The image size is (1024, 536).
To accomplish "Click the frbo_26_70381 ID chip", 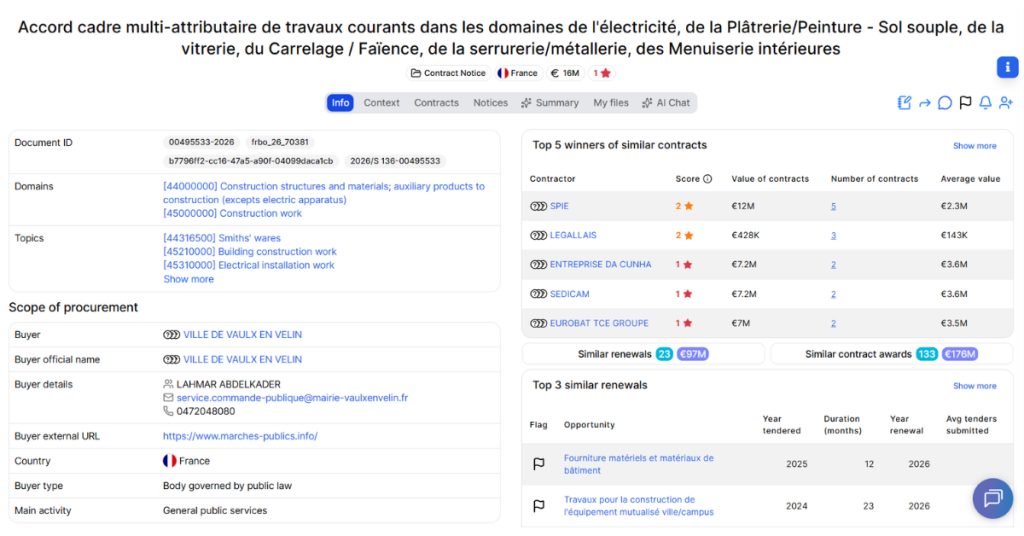I will [x=280, y=142].
